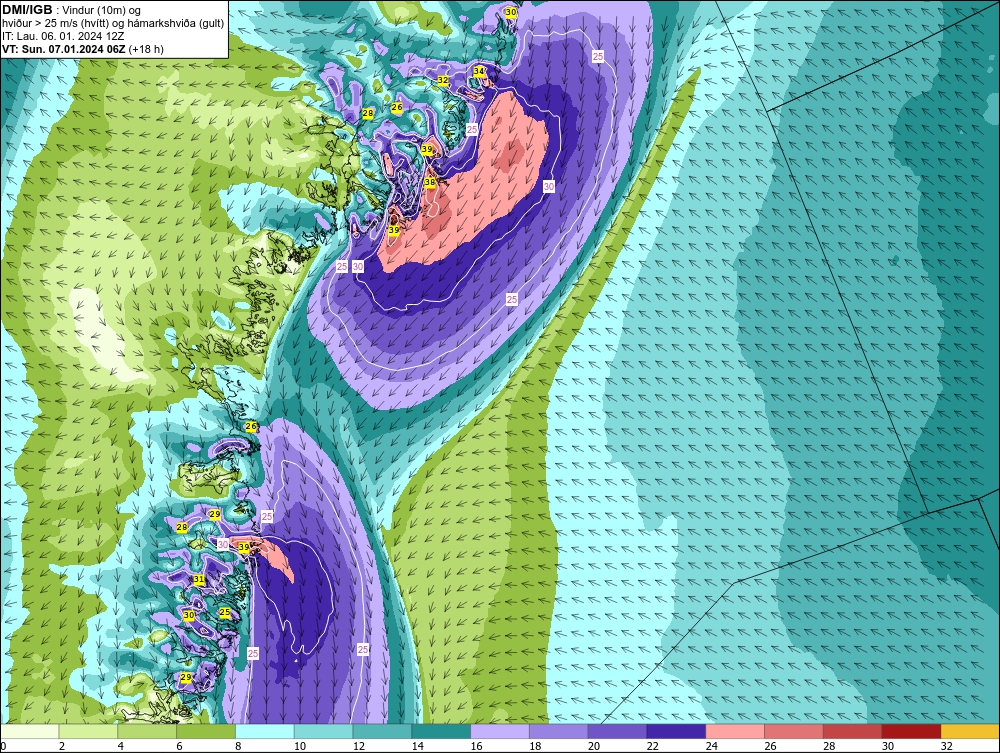Screen dimensions: 1000x753
Task: Pick the 24–26 m/s pink legend swatch
Action: (735, 731)
